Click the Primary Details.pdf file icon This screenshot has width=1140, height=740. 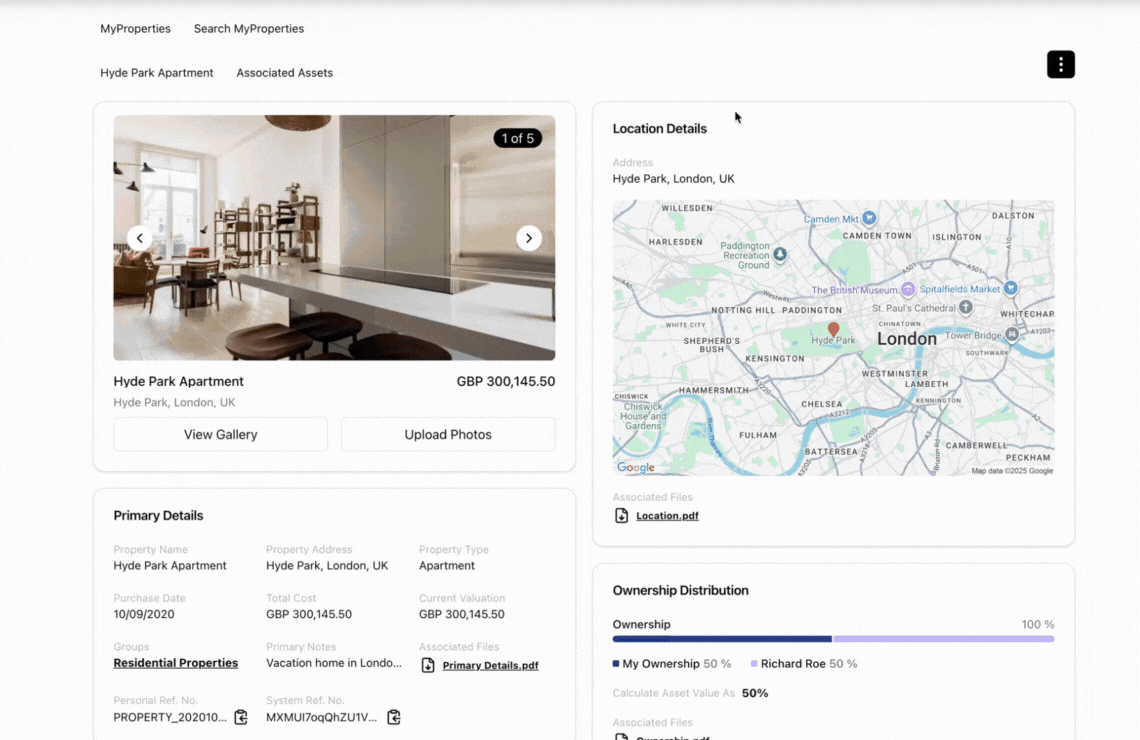[428, 665]
